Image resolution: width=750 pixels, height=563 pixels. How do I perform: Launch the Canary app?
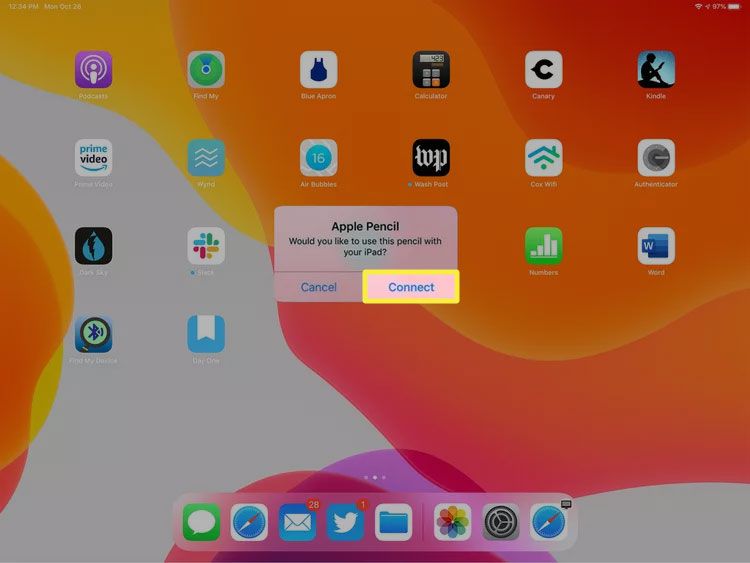(544, 70)
